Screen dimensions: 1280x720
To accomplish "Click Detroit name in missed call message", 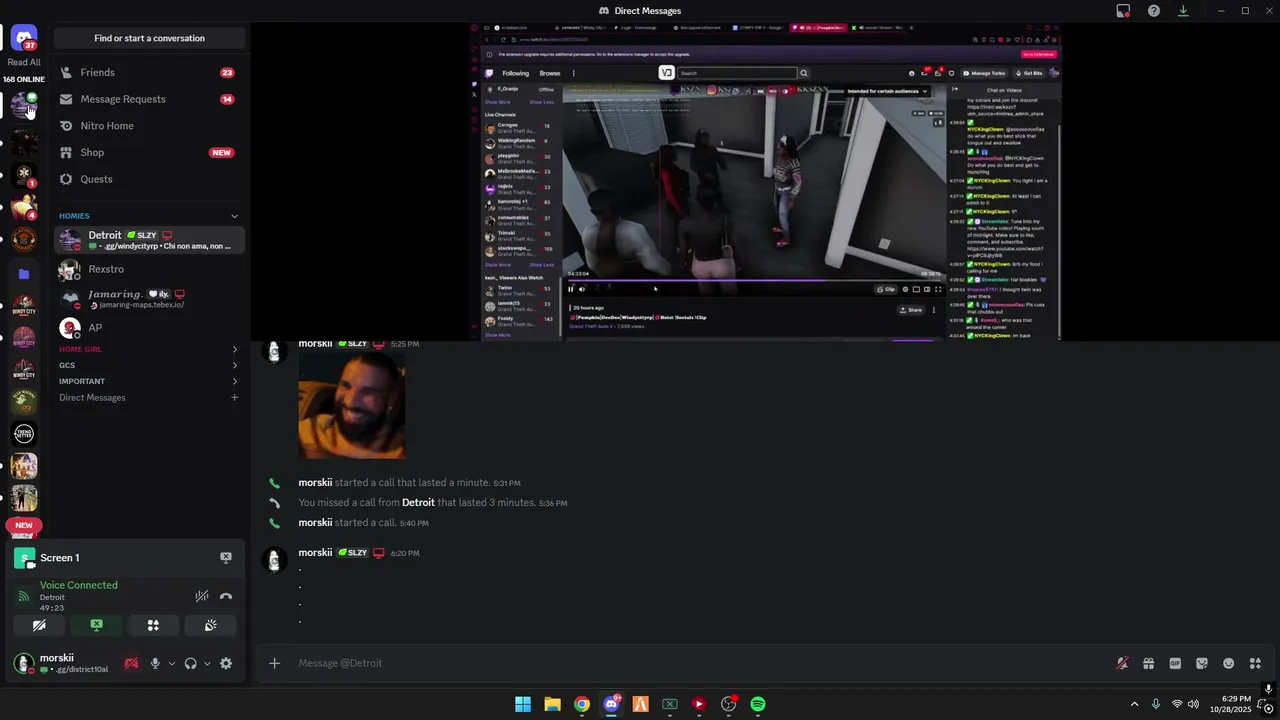I will click(x=418, y=503).
